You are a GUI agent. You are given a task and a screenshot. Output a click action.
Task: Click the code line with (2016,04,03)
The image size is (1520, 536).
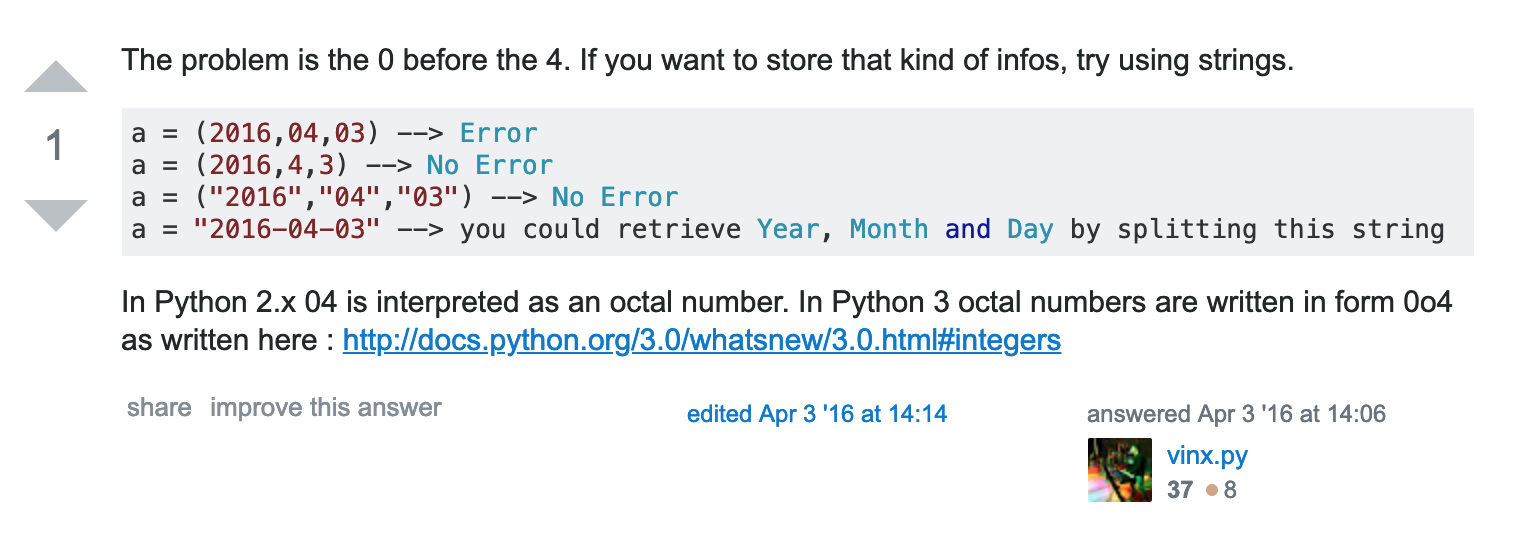tap(334, 133)
